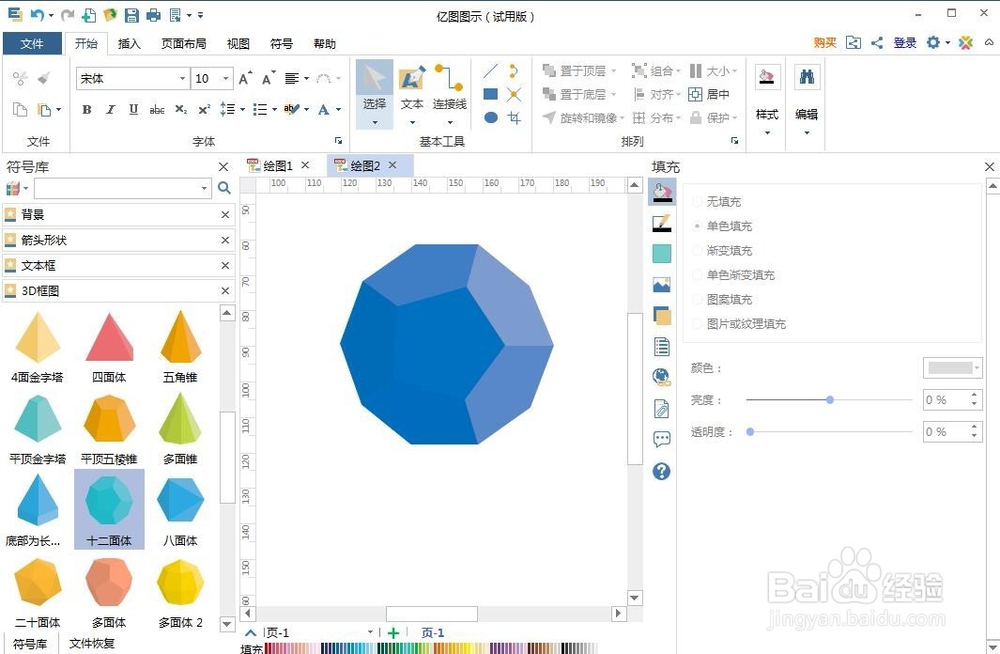Apply strikethrough formatting
The width and height of the screenshot is (1000, 654).
[x=157, y=110]
